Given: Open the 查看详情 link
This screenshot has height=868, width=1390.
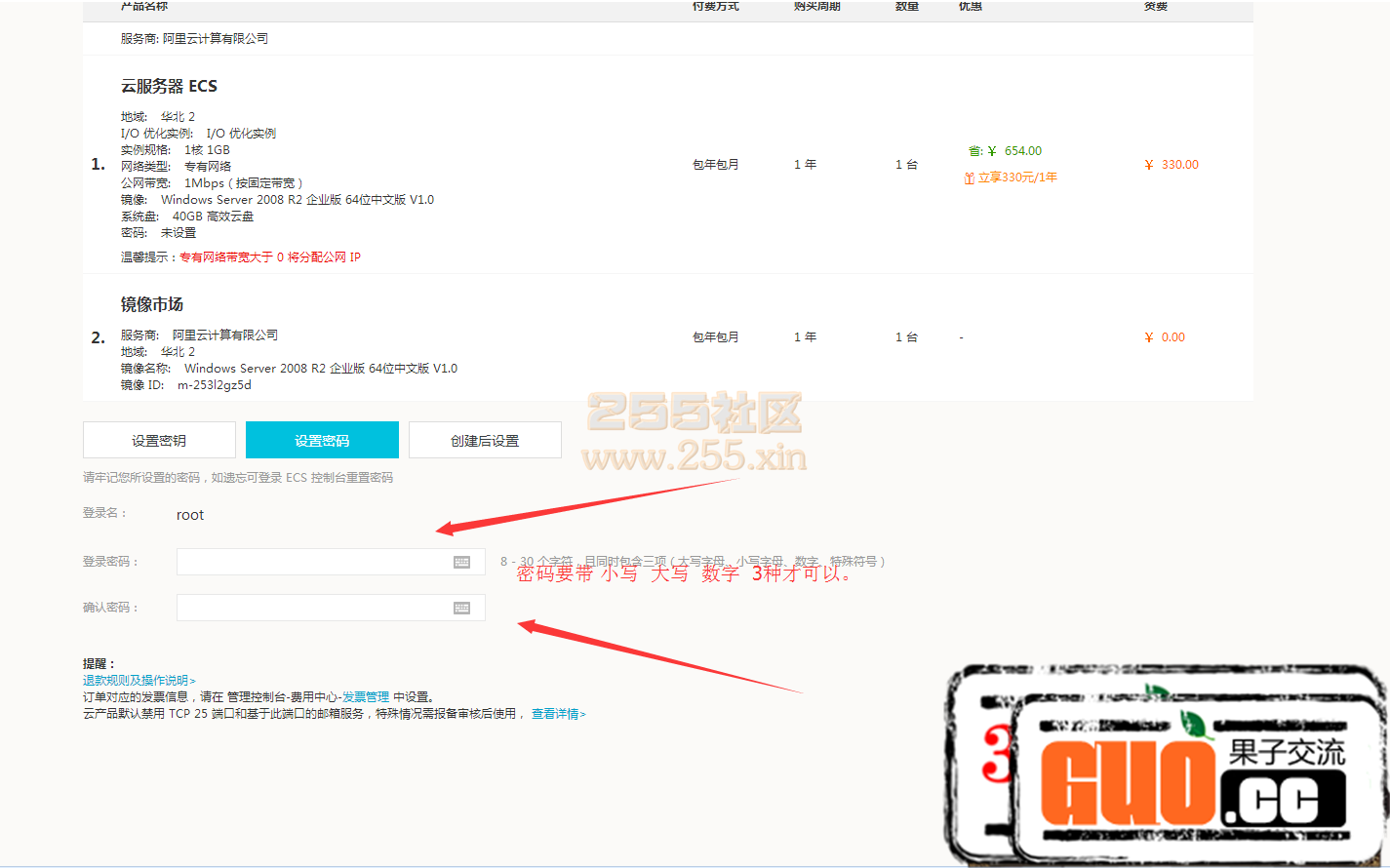Looking at the screenshot, I should click(x=556, y=714).
